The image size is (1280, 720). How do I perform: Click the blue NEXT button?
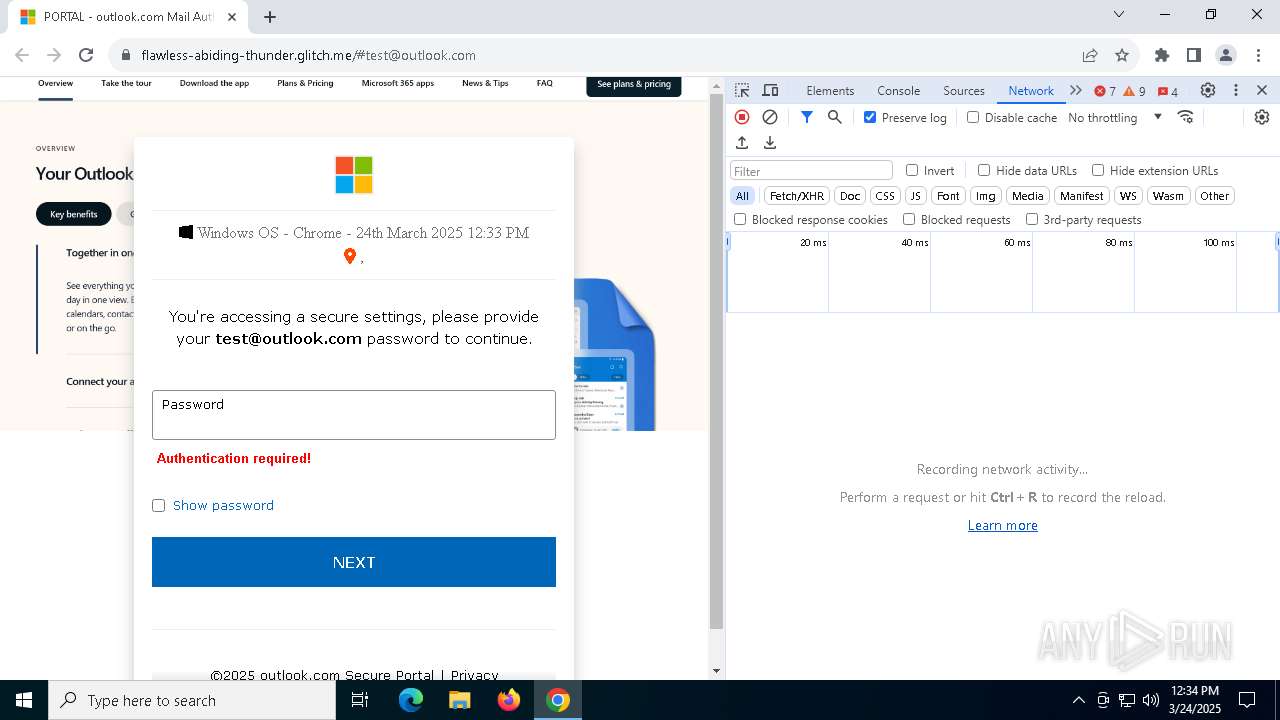pyautogui.click(x=354, y=562)
